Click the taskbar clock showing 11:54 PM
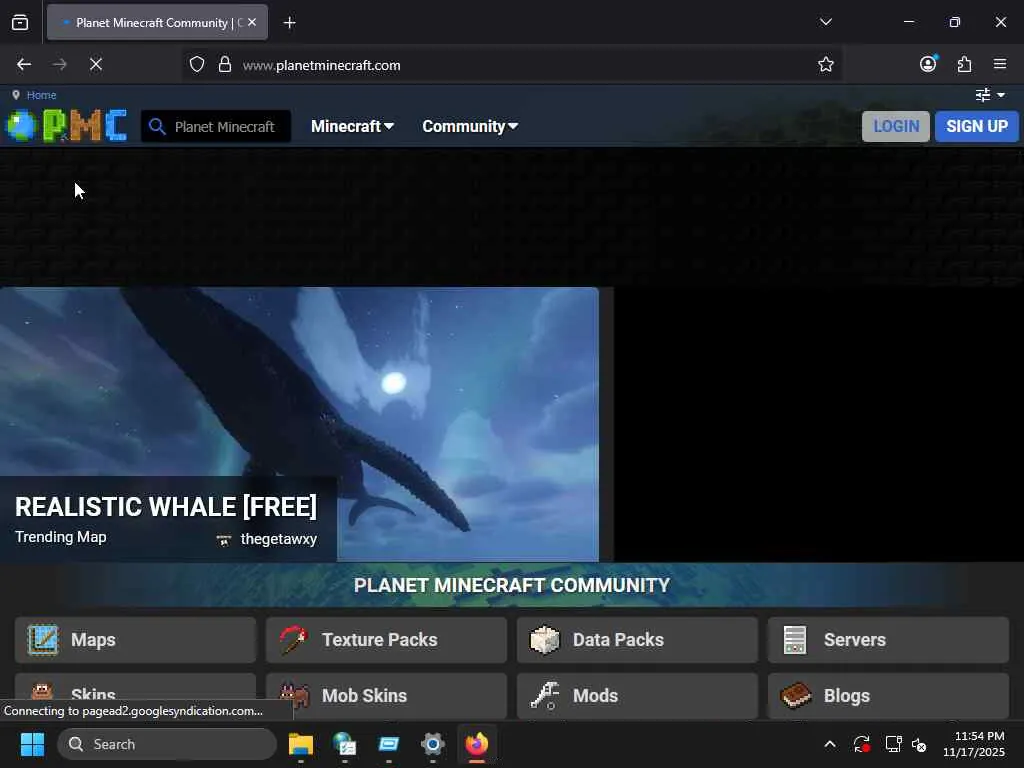This screenshot has height=768, width=1024. click(974, 744)
